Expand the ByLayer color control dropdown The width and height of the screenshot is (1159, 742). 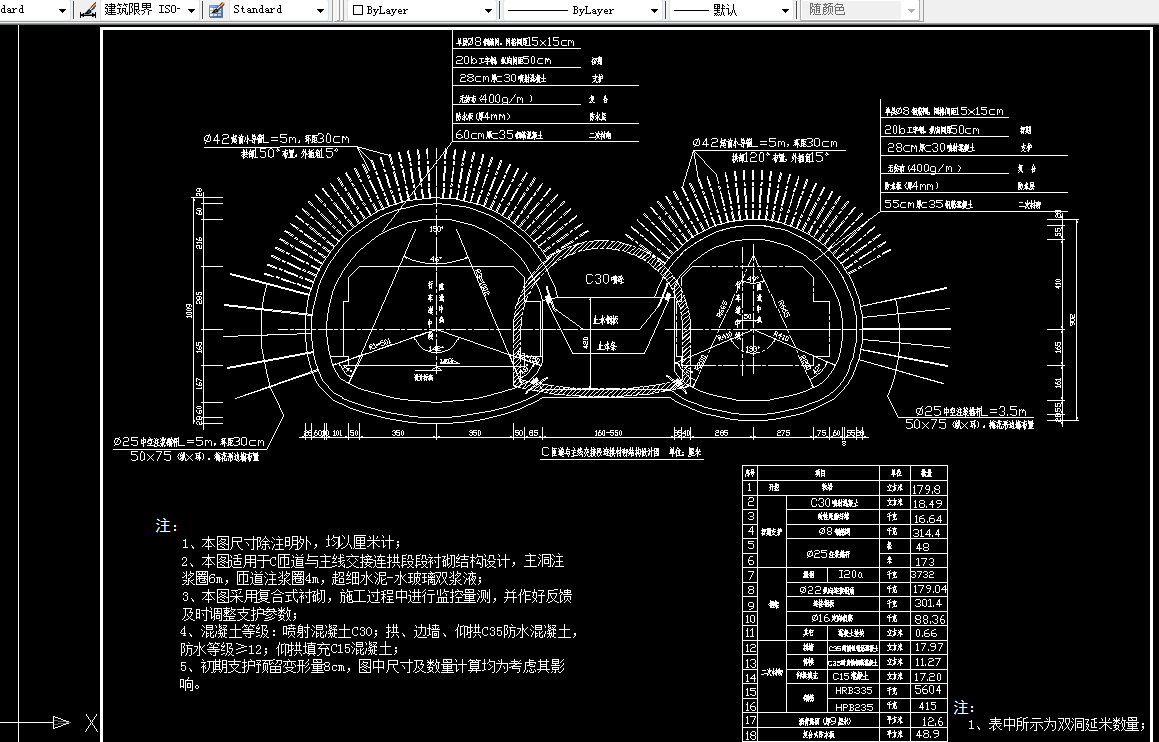[421, 10]
